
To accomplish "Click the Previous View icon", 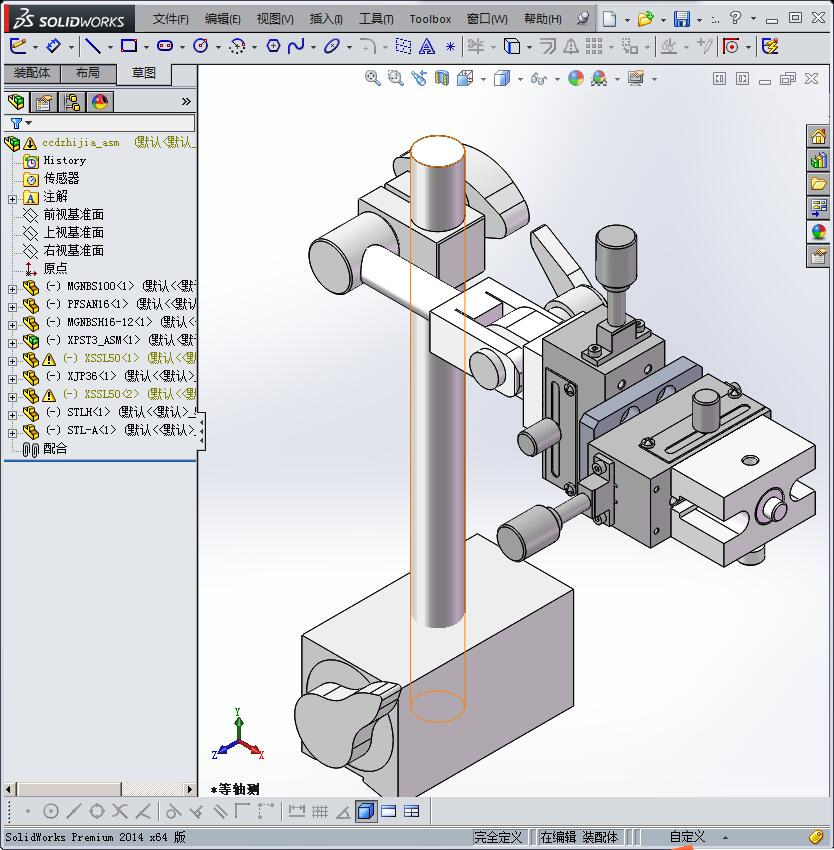I will (419, 78).
